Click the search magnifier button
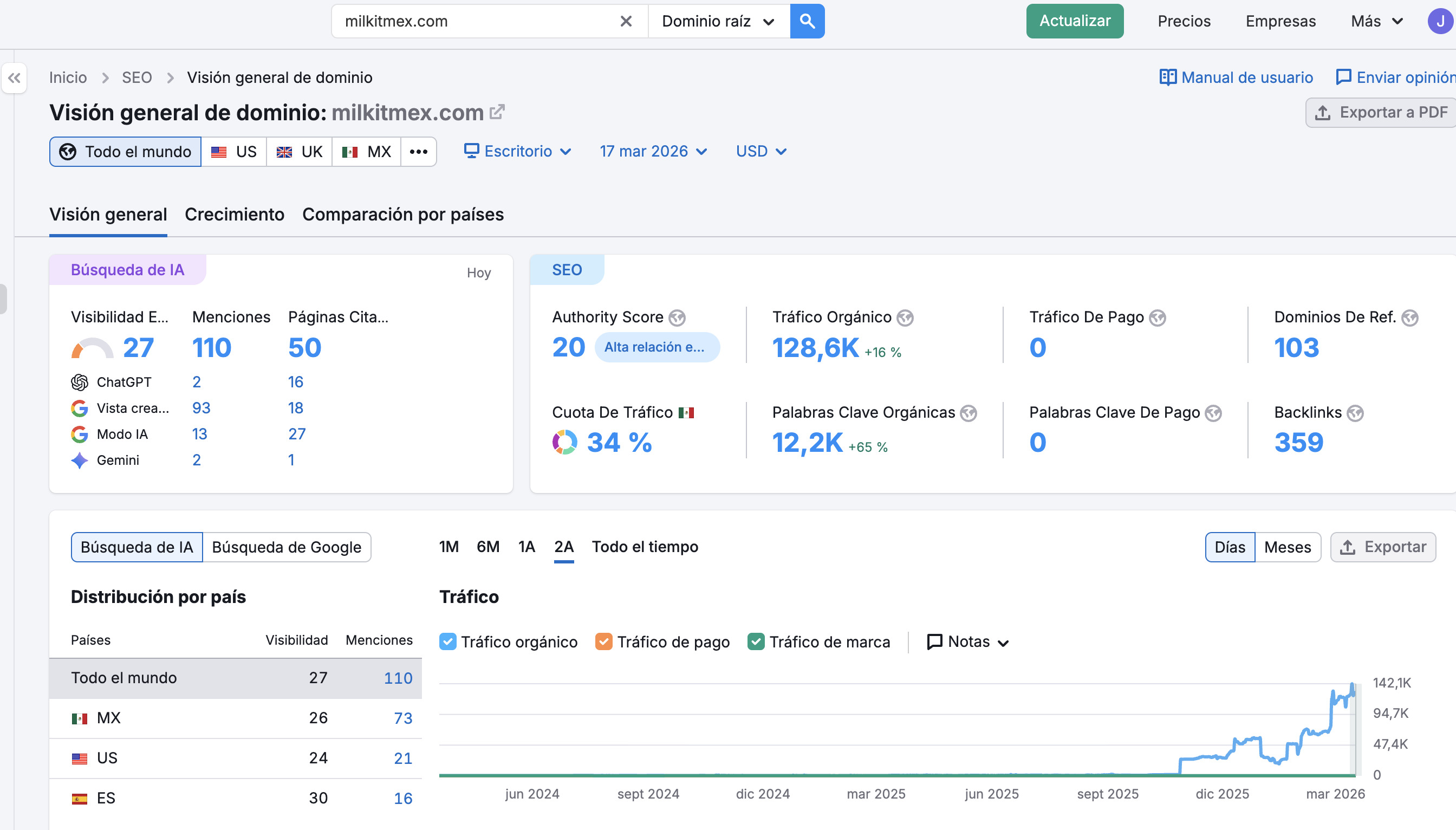 (x=807, y=21)
